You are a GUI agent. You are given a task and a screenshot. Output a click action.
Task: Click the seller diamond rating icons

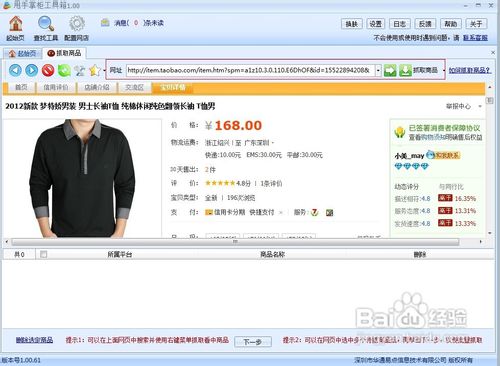point(412,166)
